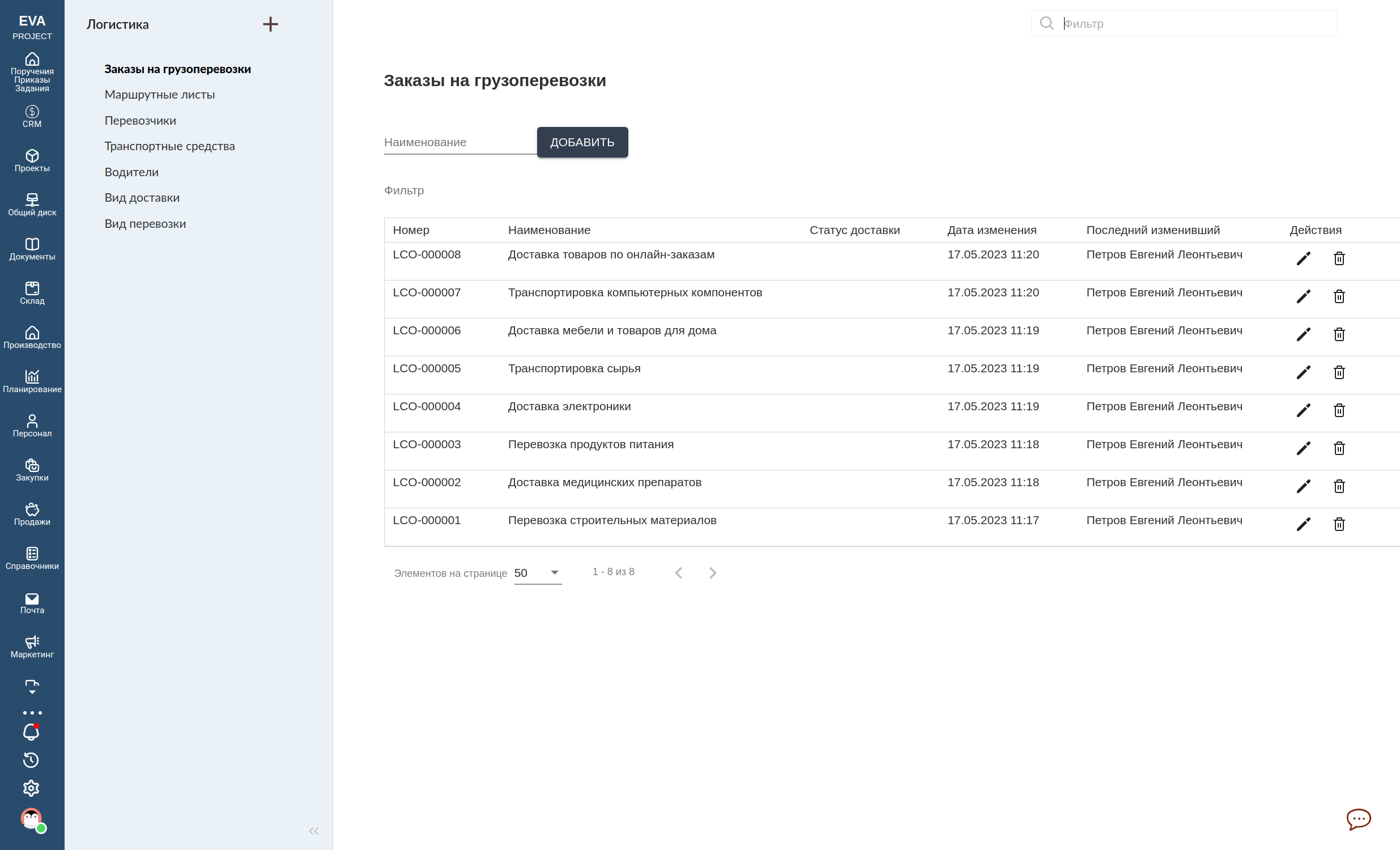This screenshot has width=1400, height=850.
Task: Click the Фильтр search field at top
Action: pos(1182,23)
